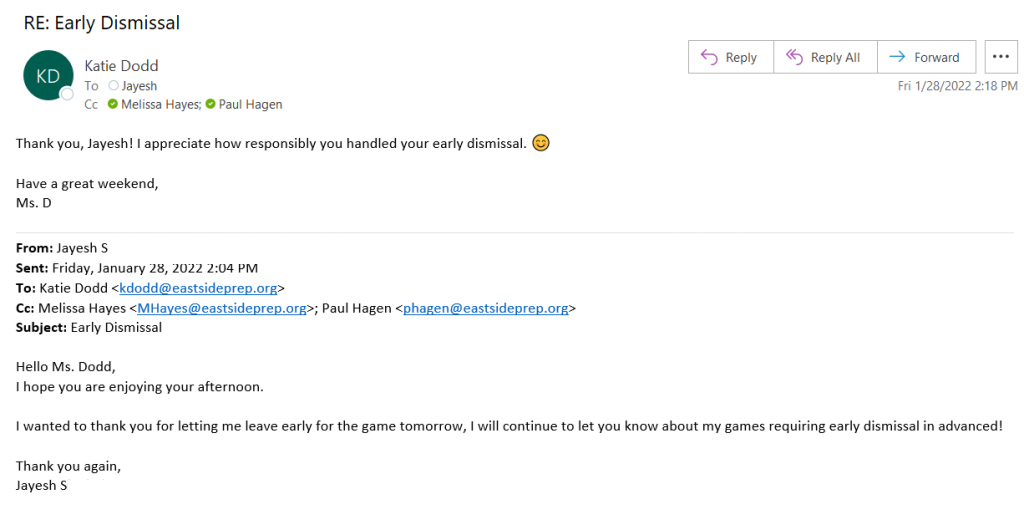Open the more actions ellipsis menu
Image resolution: width=1024 pixels, height=525 pixels.
pos(1000,57)
